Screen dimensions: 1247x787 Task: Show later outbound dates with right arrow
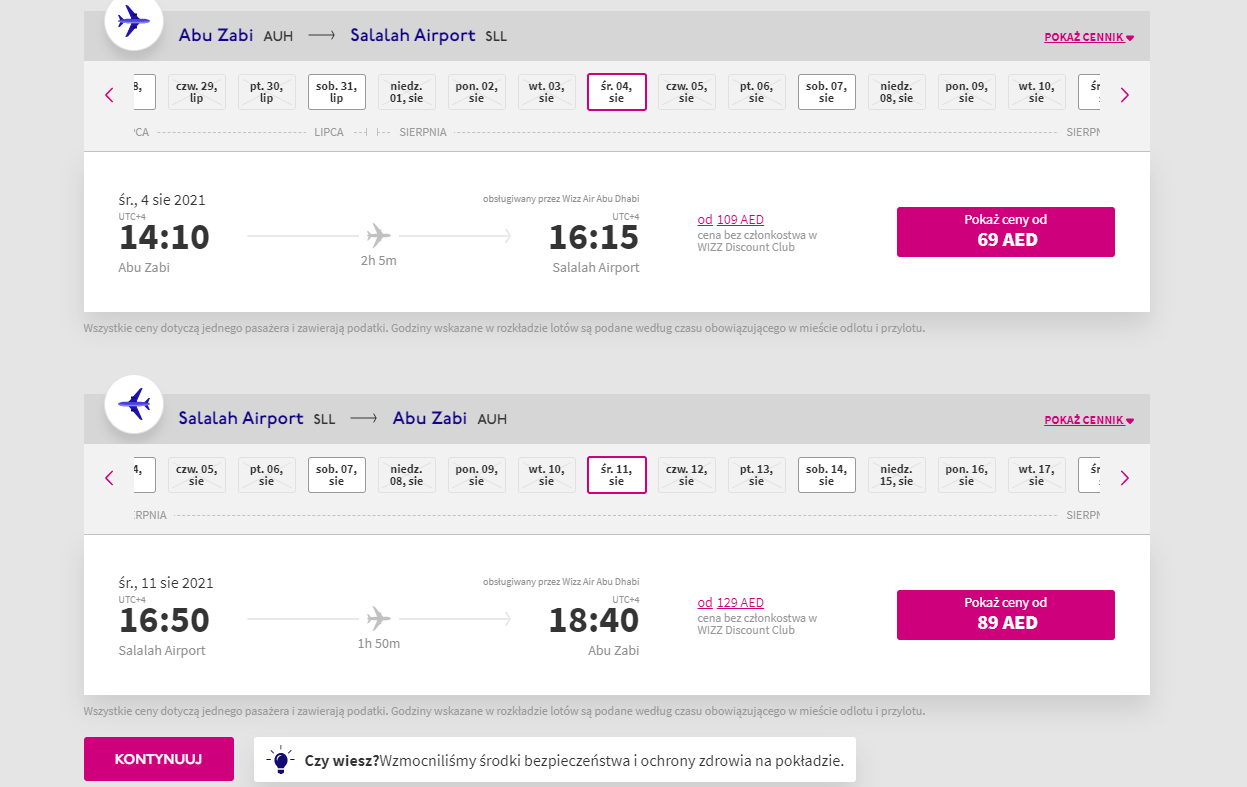1124,95
